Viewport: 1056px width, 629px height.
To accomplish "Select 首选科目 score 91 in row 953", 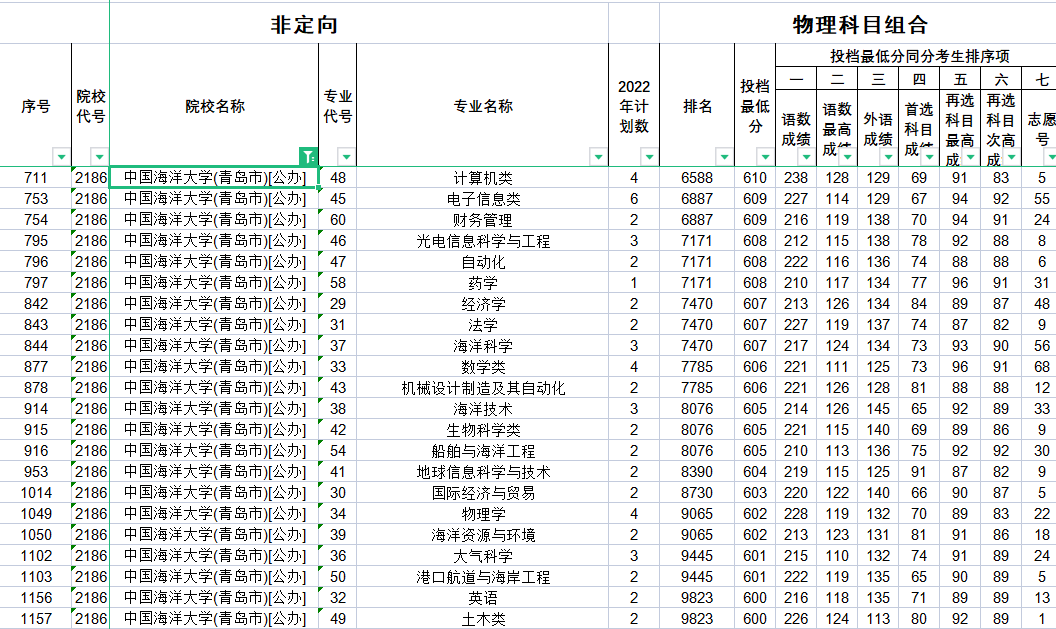I will [919, 471].
